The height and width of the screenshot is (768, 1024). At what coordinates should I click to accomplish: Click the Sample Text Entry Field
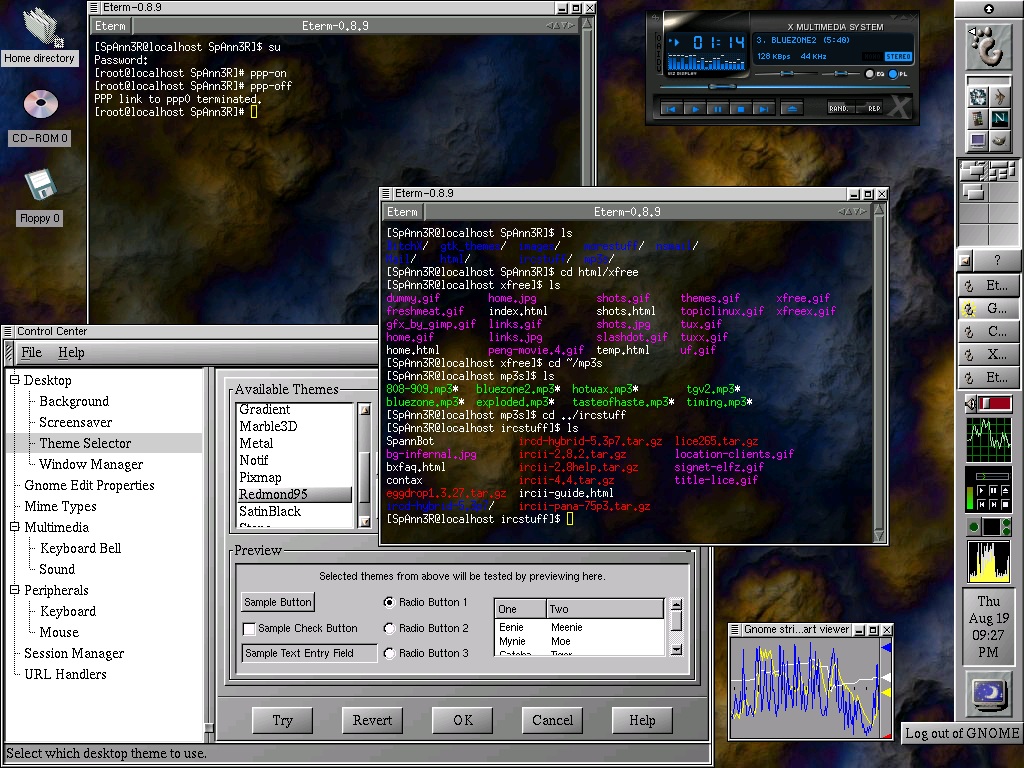310,653
